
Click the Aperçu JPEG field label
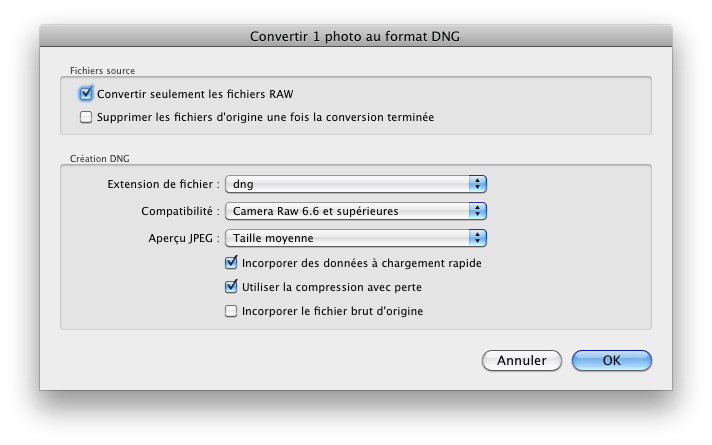(x=184, y=238)
